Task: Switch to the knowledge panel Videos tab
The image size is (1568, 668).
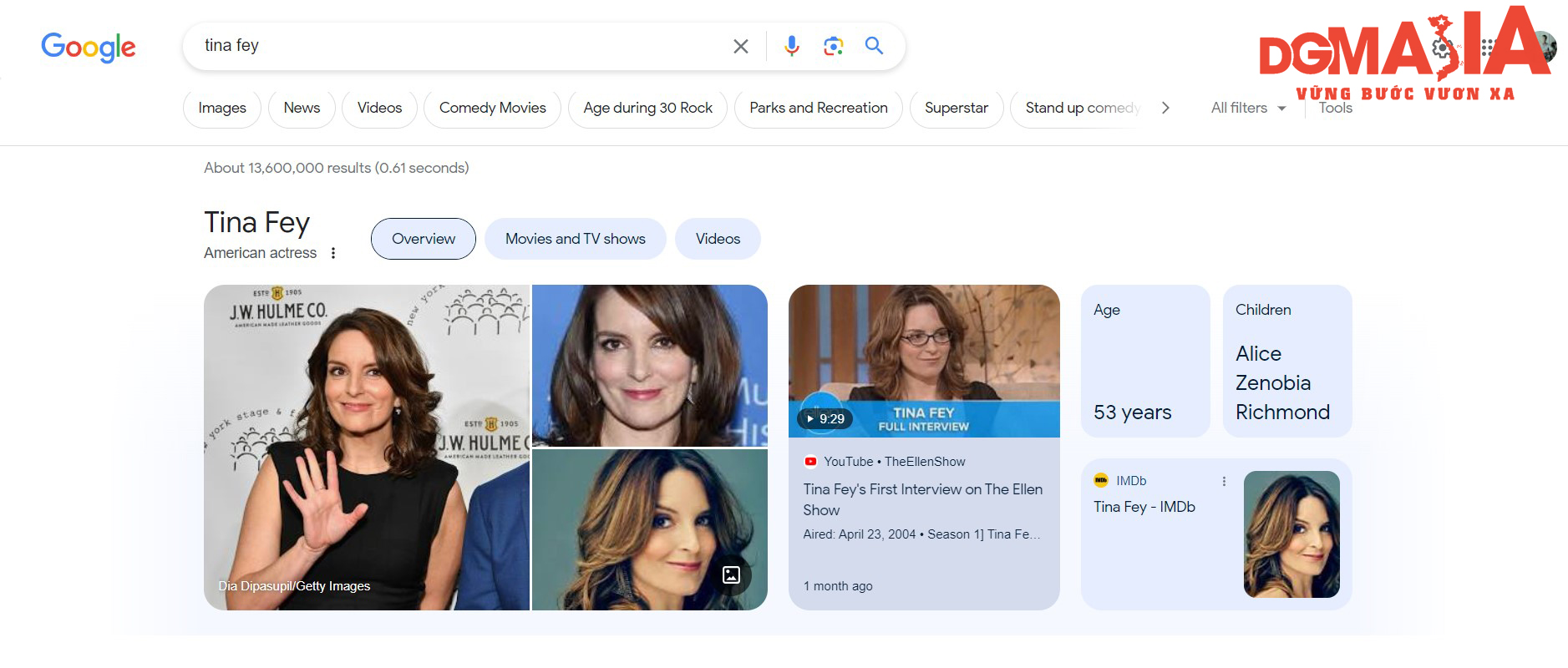Action: [718, 239]
